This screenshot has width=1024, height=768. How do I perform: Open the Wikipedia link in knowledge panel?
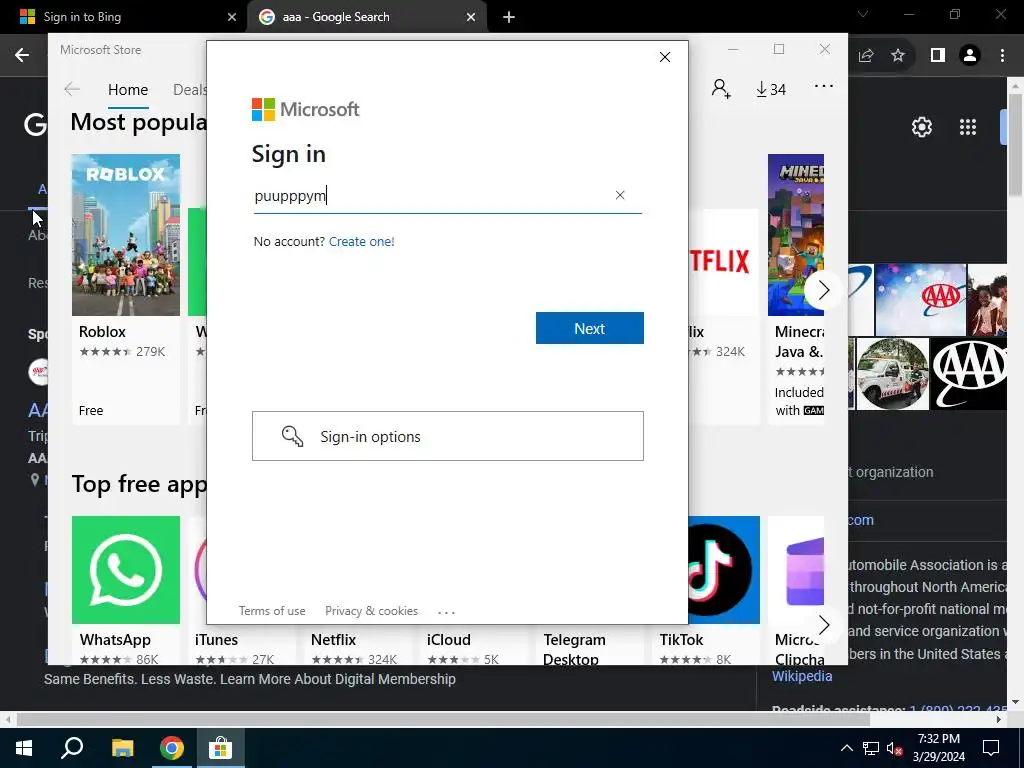802,677
